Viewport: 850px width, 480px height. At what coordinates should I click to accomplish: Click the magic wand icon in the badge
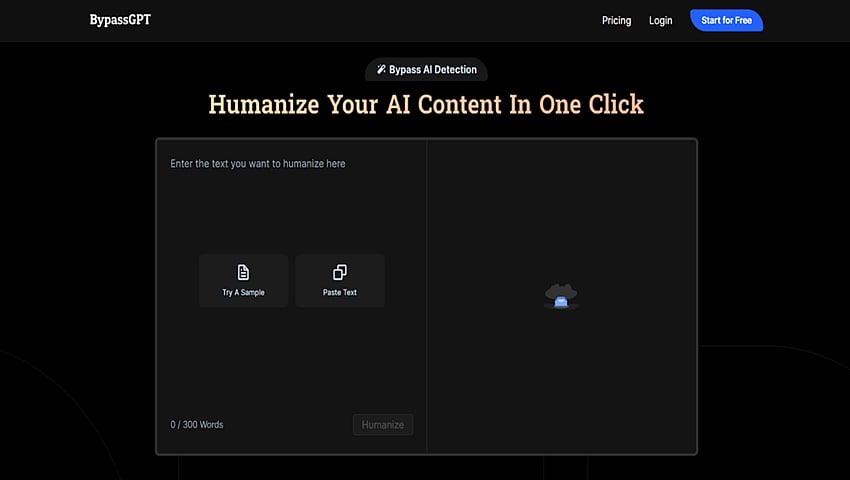[381, 69]
